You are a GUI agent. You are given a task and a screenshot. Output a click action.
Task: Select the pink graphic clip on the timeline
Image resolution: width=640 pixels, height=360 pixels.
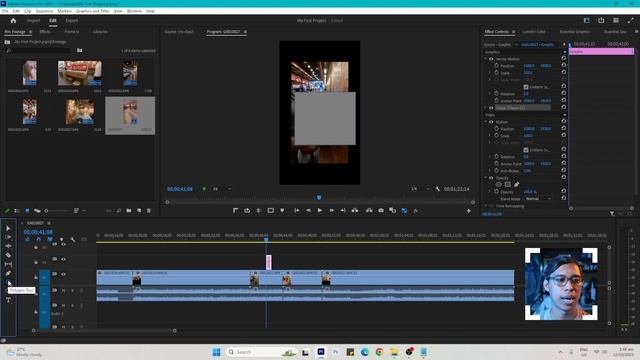[269, 262]
